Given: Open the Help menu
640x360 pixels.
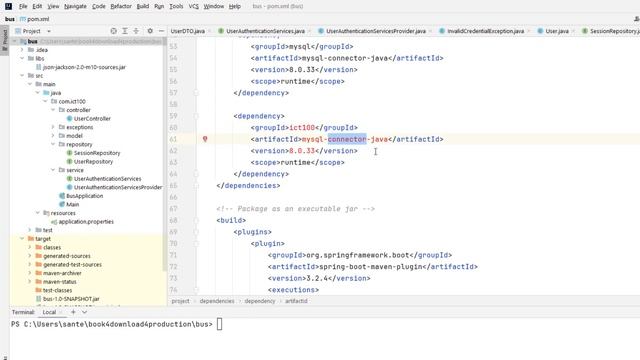Looking at the screenshot, I should [235, 6].
